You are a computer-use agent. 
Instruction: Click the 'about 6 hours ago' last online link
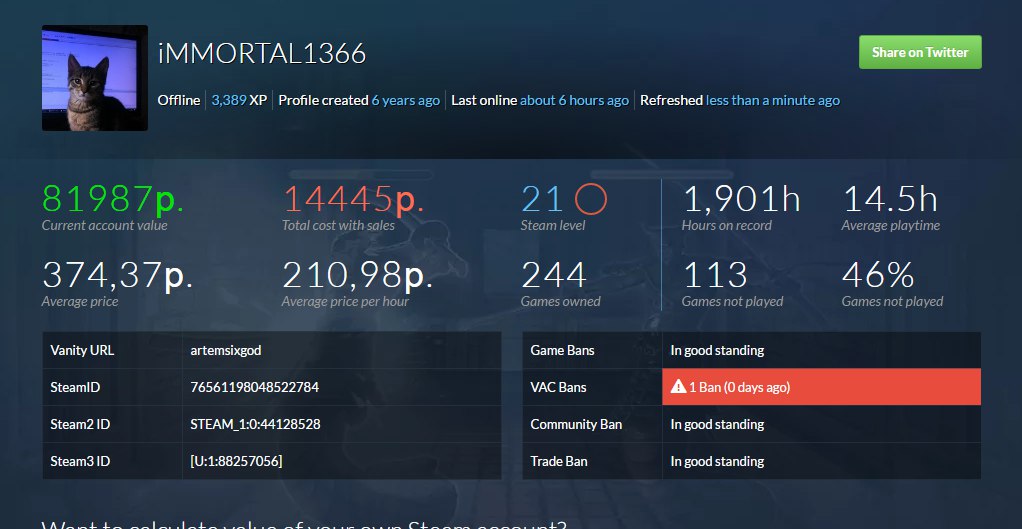coord(574,100)
